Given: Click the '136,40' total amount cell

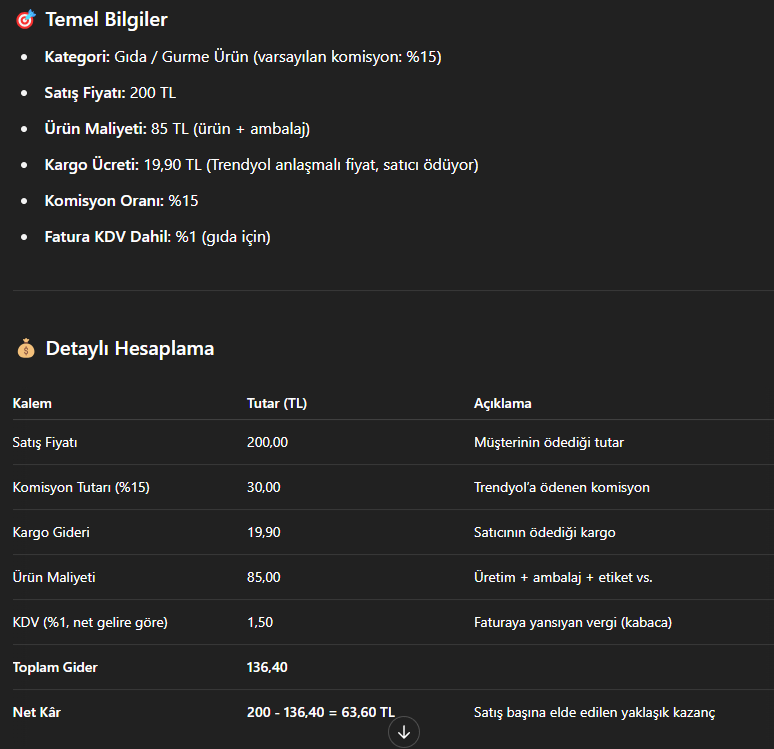Looking at the screenshot, I should pos(267,668).
